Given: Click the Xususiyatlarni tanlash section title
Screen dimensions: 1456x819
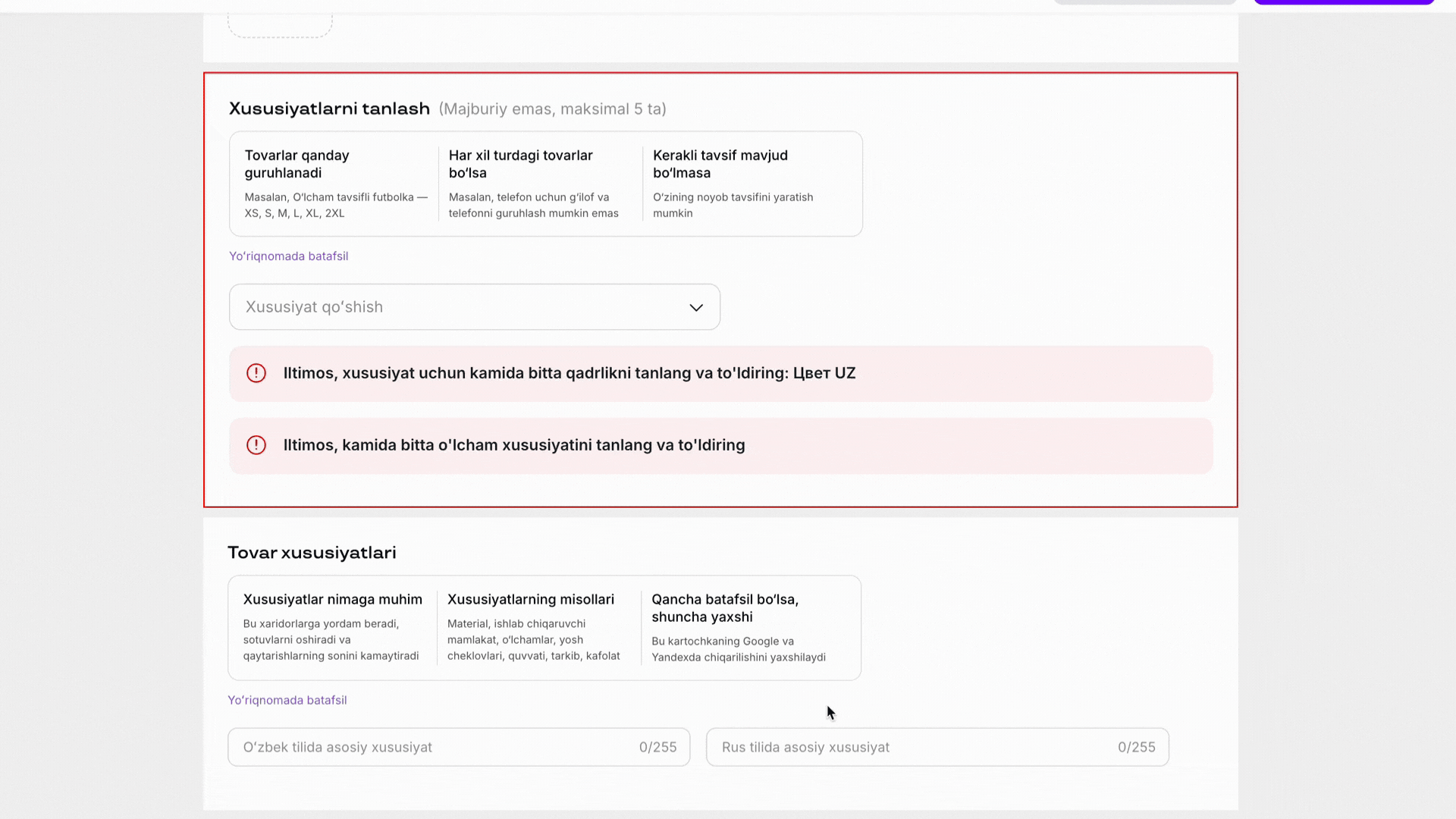Looking at the screenshot, I should tap(329, 108).
